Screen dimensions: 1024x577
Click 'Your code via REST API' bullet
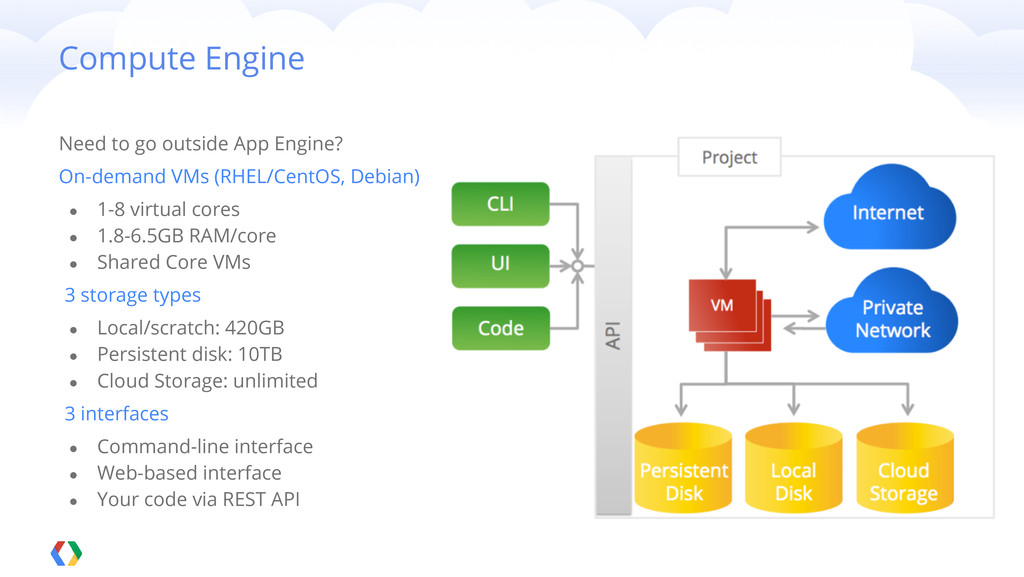(x=198, y=499)
